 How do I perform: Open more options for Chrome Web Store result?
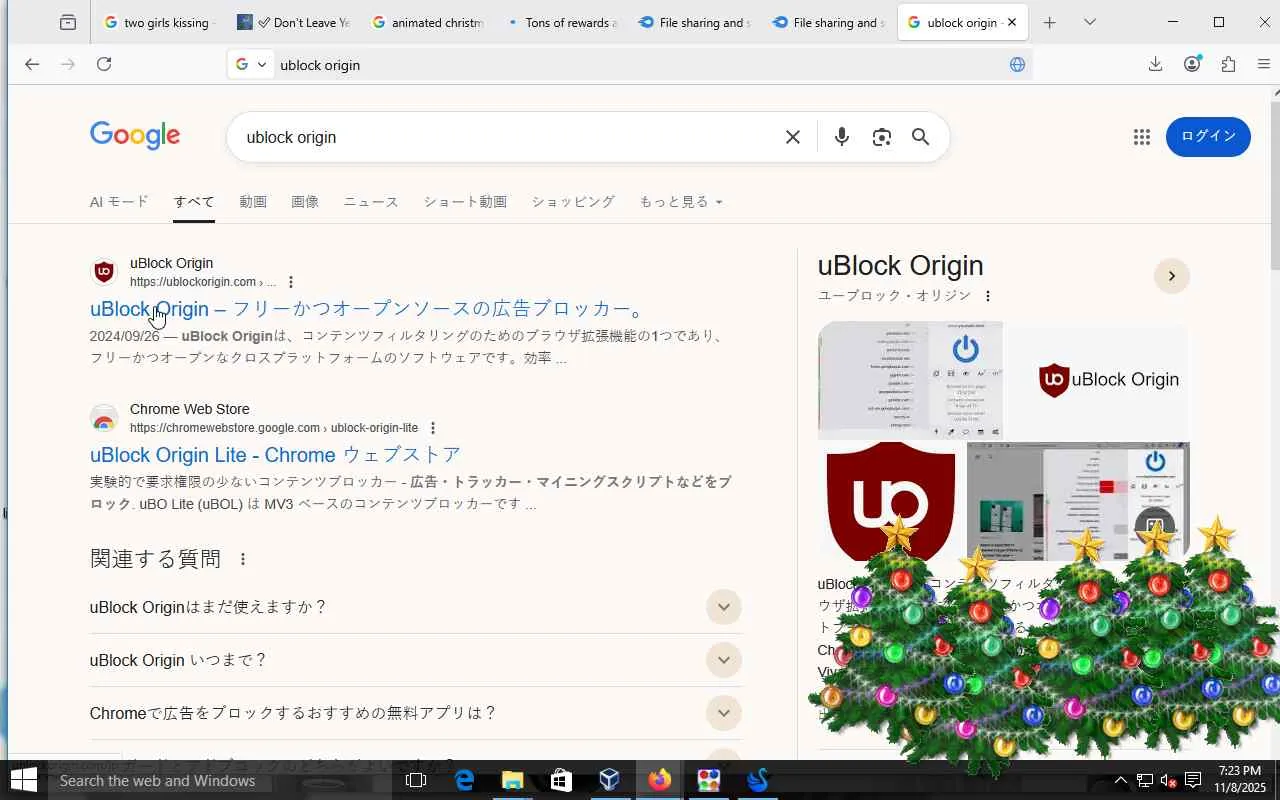click(x=432, y=428)
